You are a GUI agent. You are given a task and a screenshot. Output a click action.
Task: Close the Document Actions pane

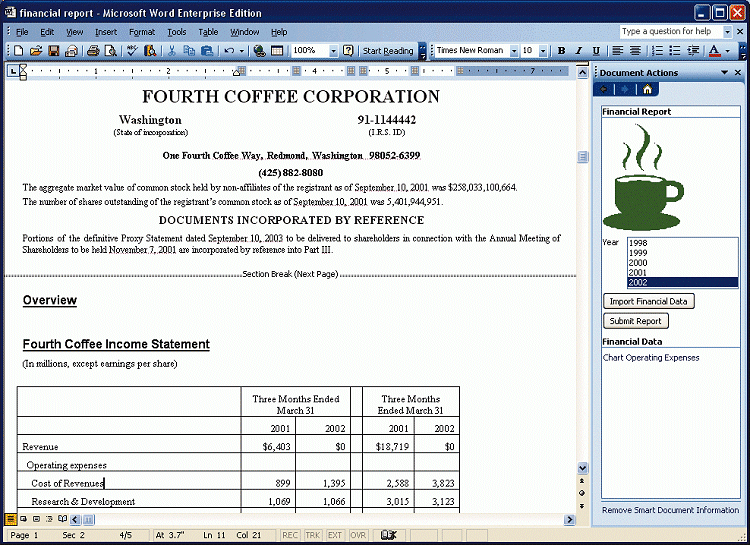click(738, 73)
